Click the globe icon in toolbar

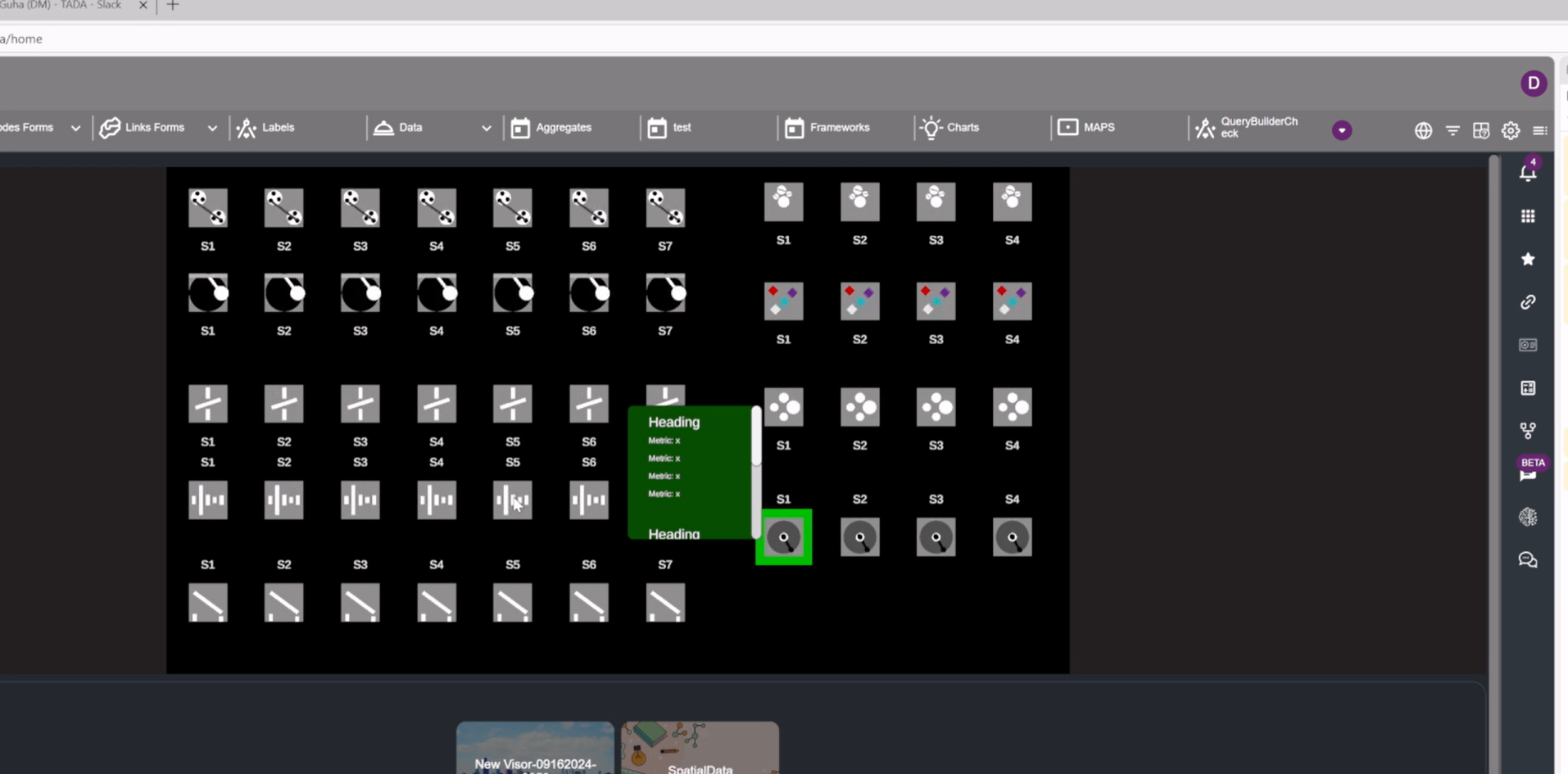click(x=1423, y=130)
